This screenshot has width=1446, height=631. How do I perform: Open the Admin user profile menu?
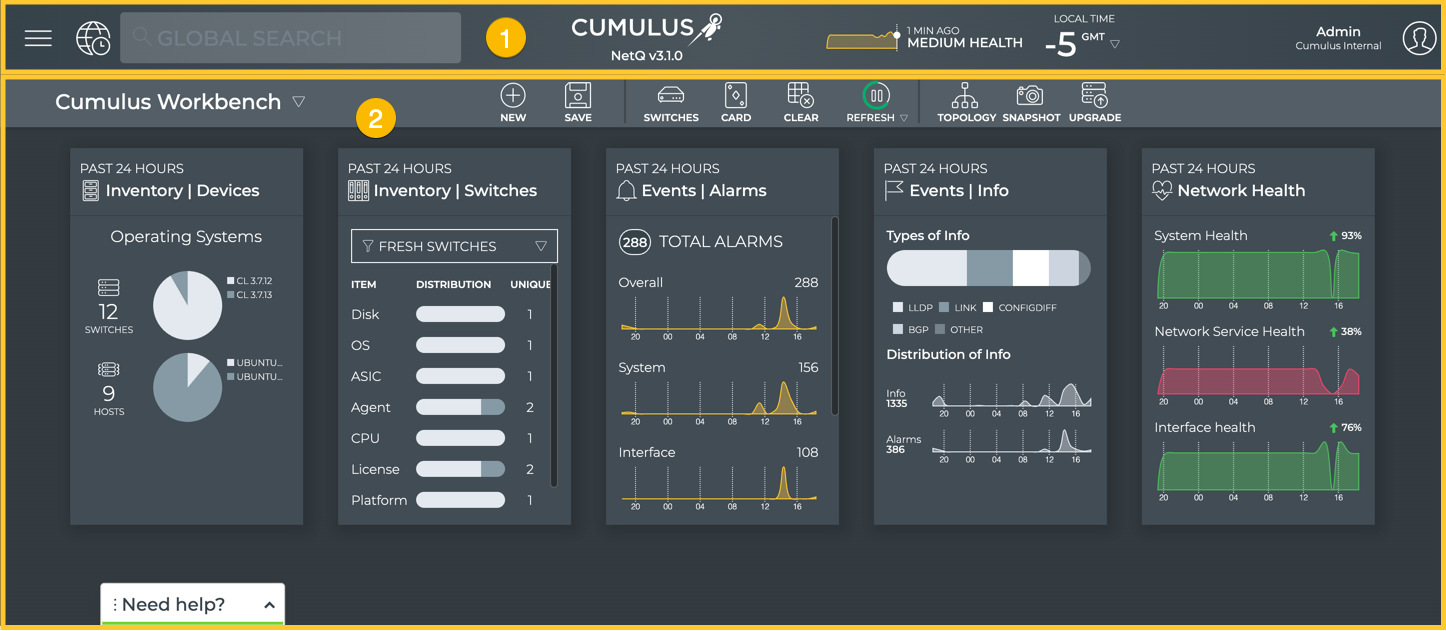(x=1419, y=38)
